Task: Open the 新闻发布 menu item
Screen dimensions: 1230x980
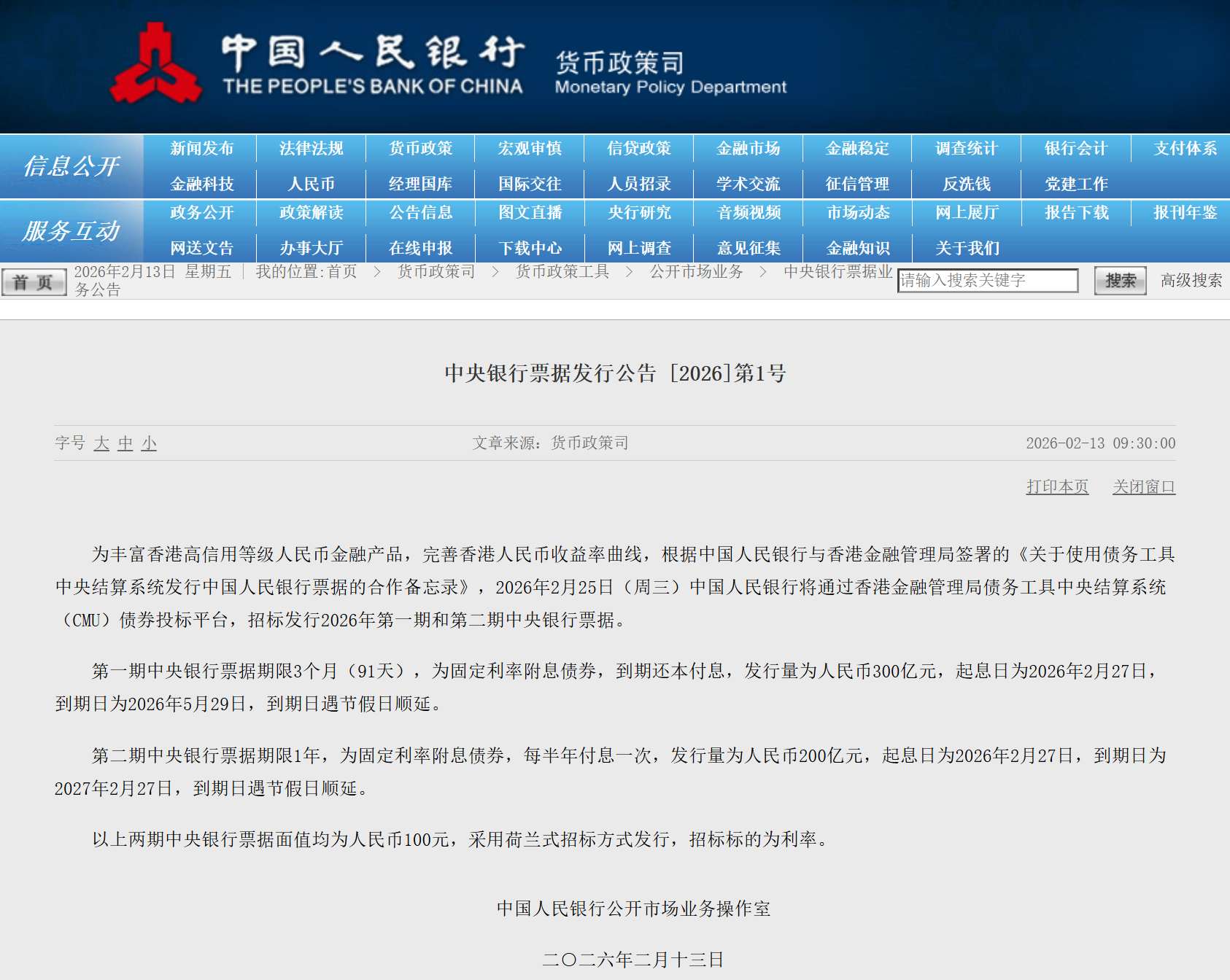Action: tap(201, 149)
